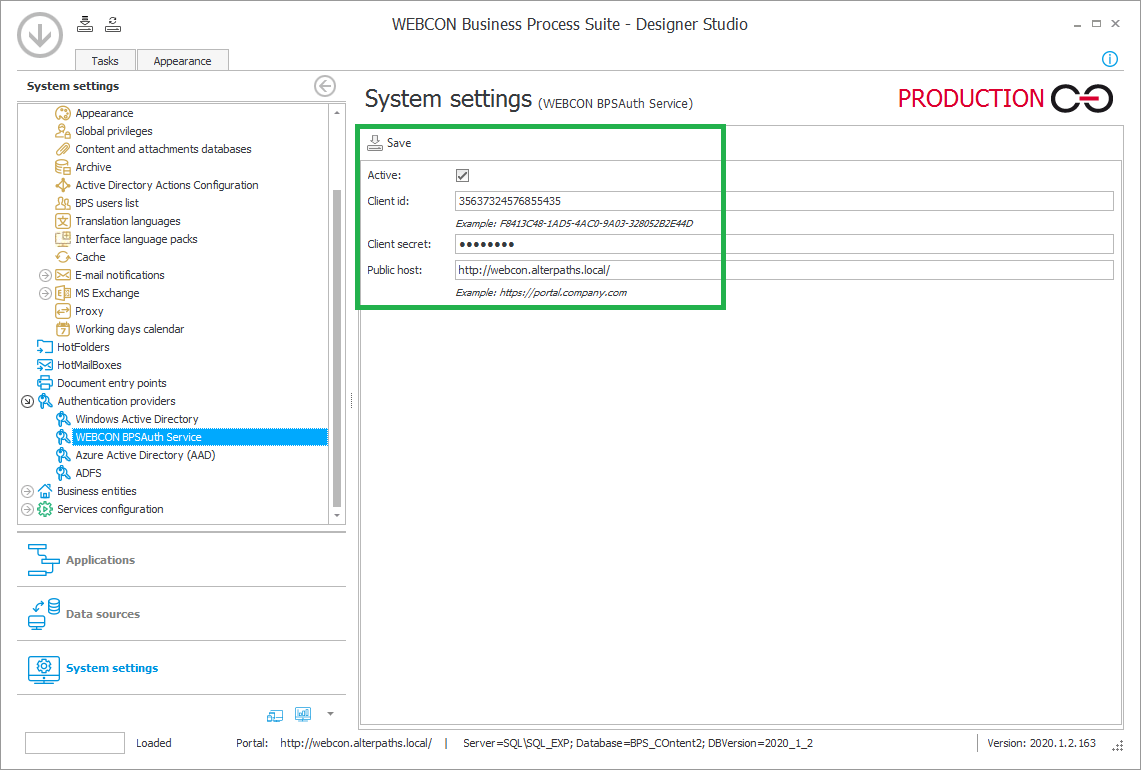Click the tree scrollbar up arrow

337,113
